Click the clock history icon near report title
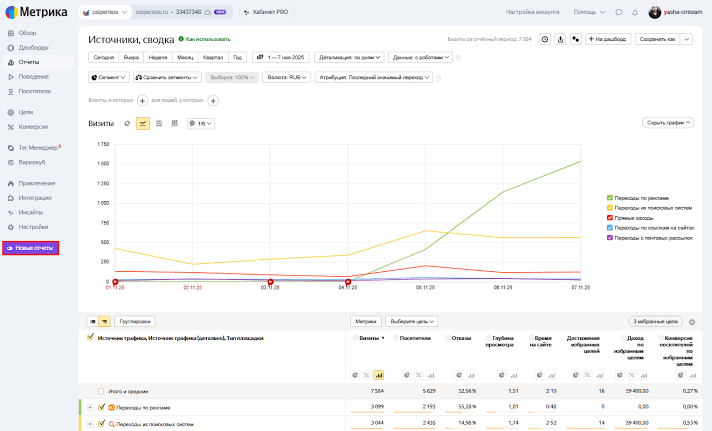Image resolution: width=712 pixels, height=431 pixels. (x=545, y=39)
